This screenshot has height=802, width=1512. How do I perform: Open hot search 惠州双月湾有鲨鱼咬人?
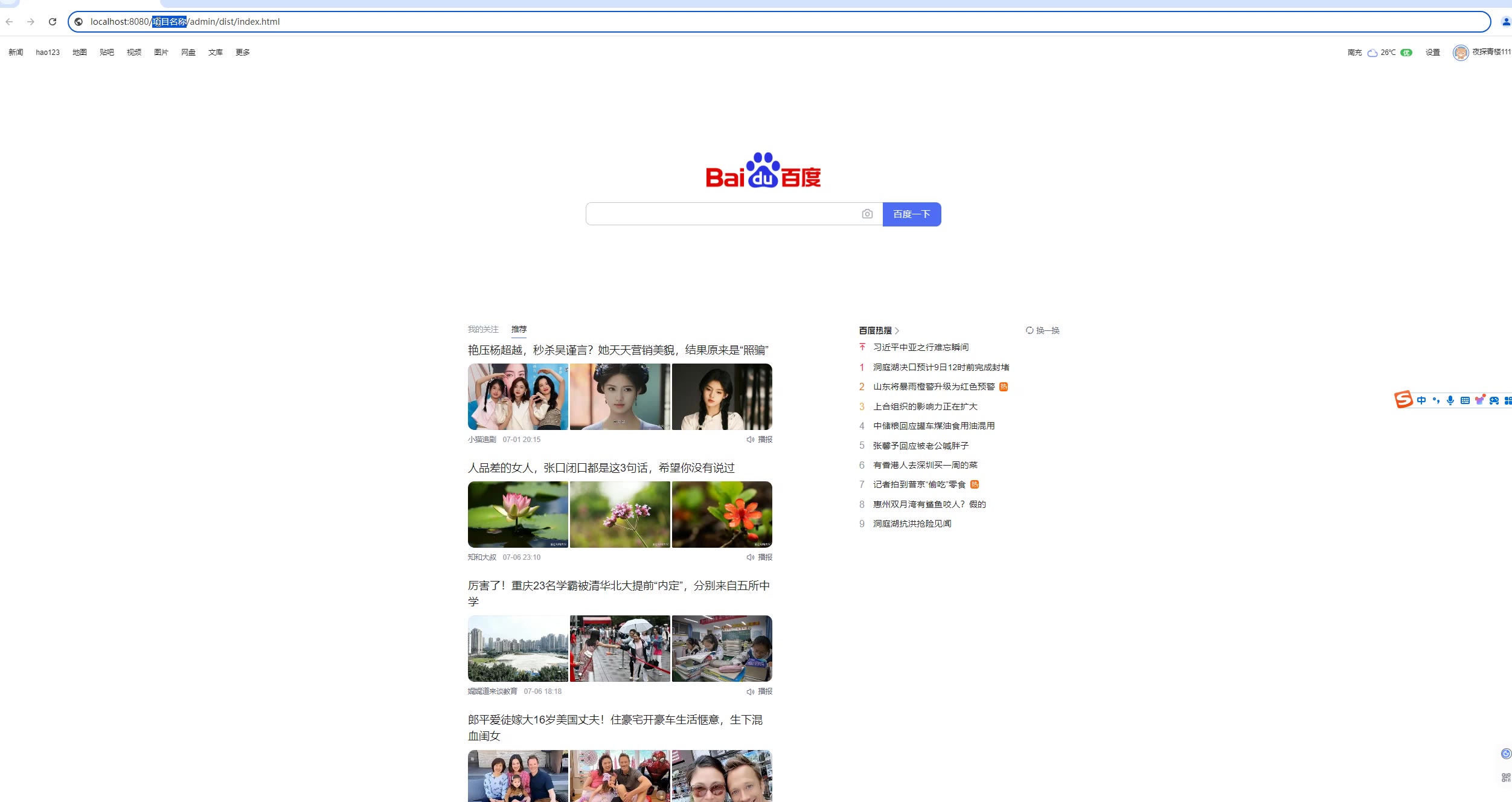(x=929, y=504)
